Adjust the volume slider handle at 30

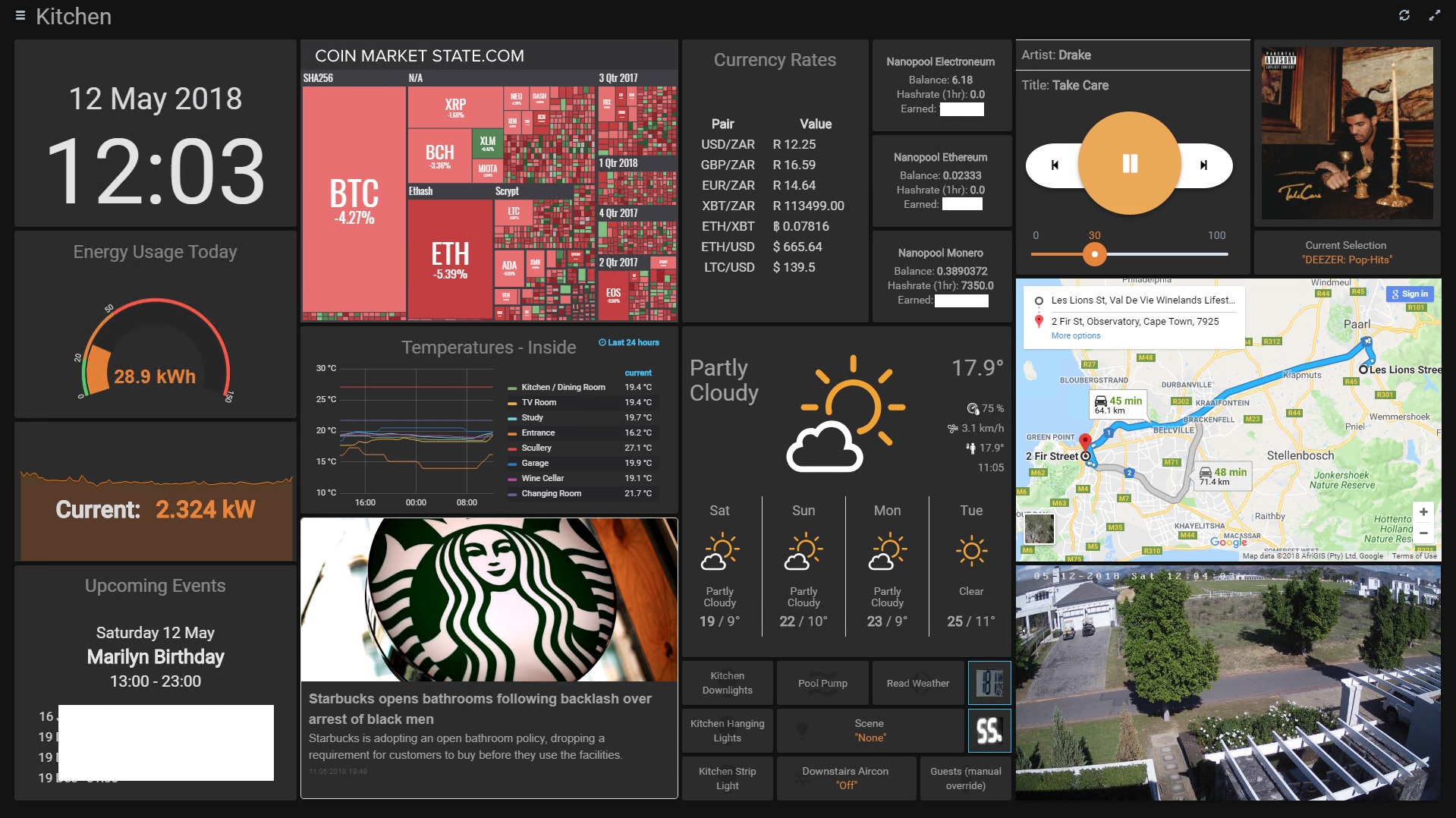tap(1094, 254)
